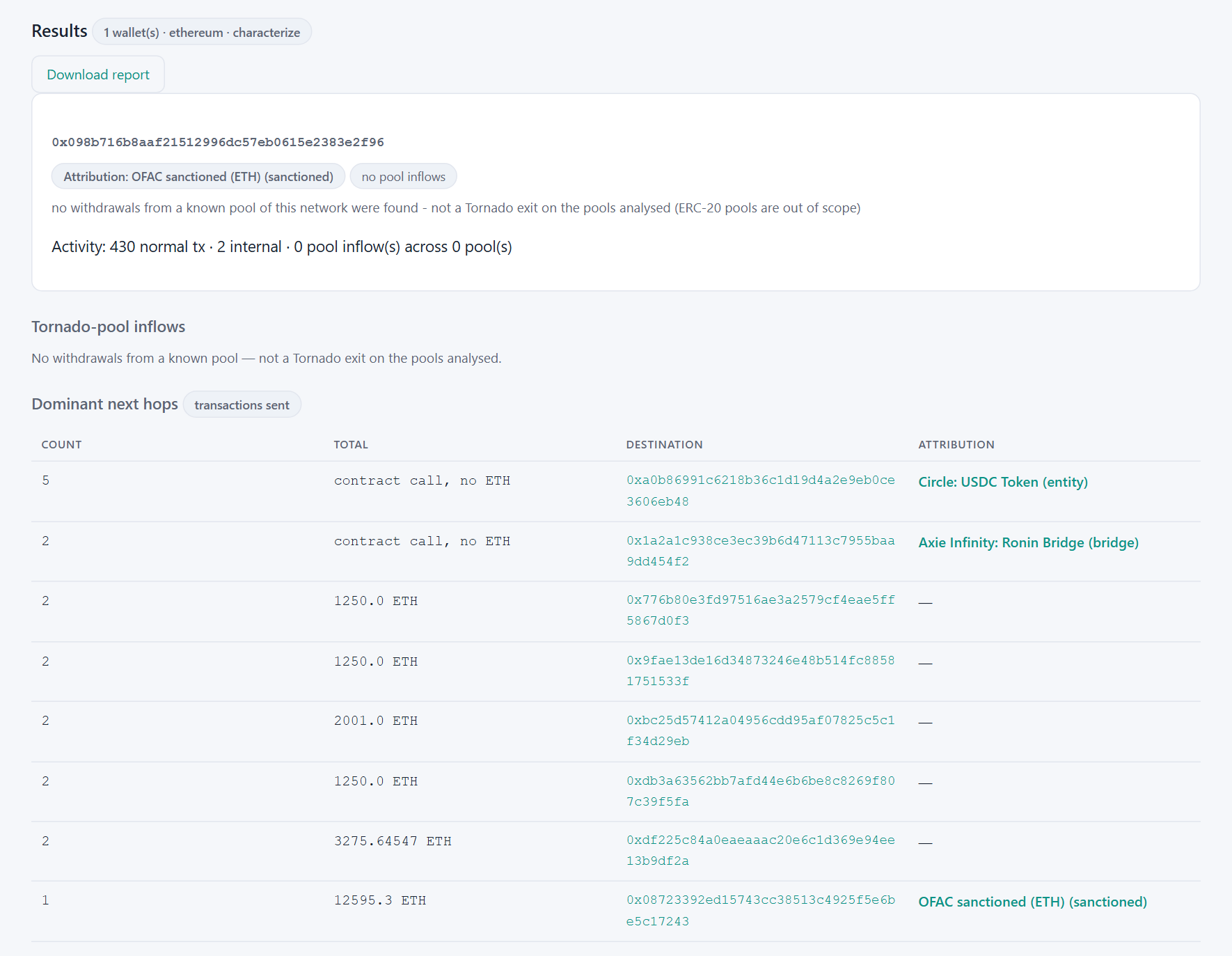Click the 'contract call, no ETH' cell in the USDC row

click(422, 480)
